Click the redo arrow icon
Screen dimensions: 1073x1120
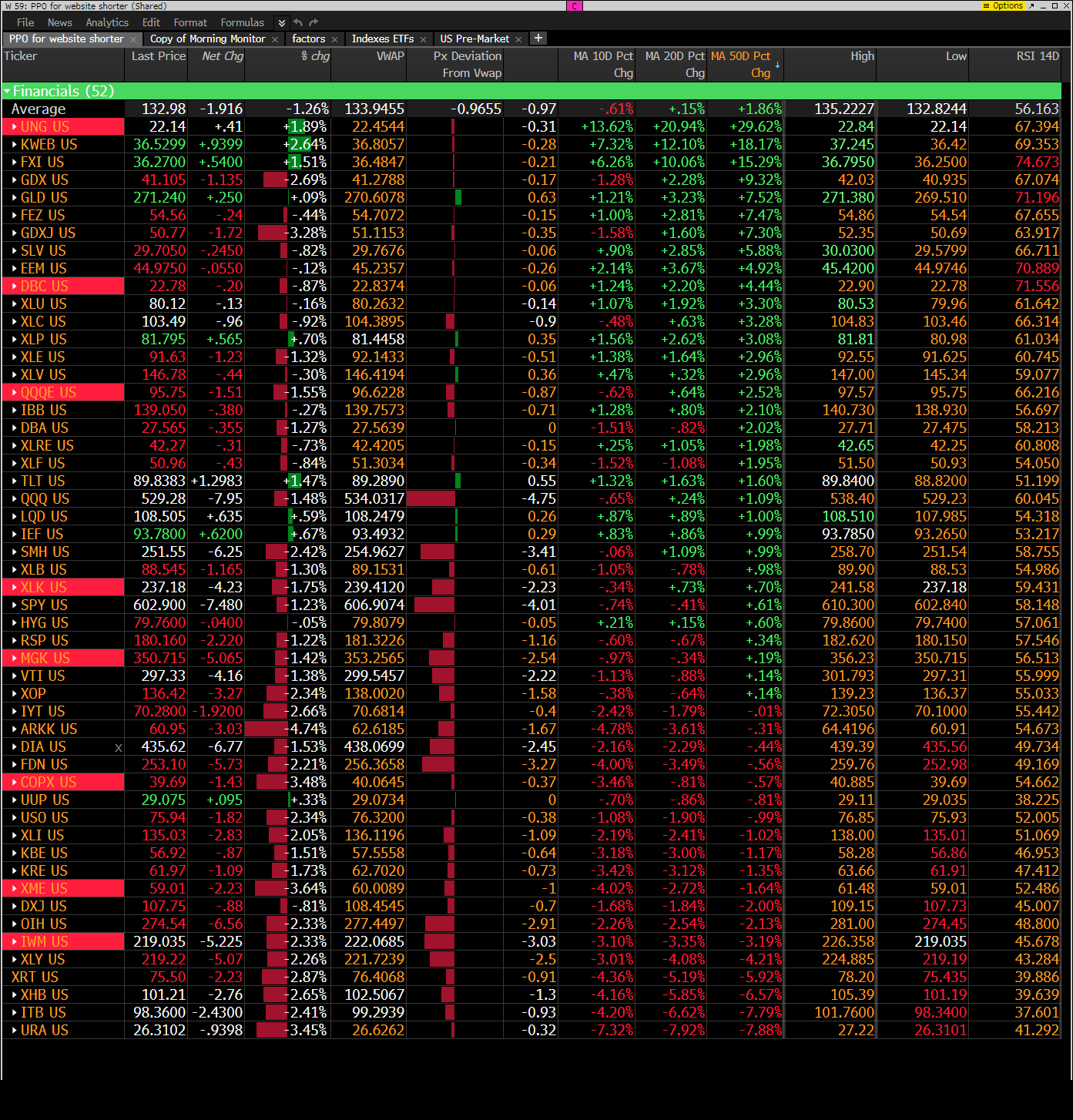[314, 23]
